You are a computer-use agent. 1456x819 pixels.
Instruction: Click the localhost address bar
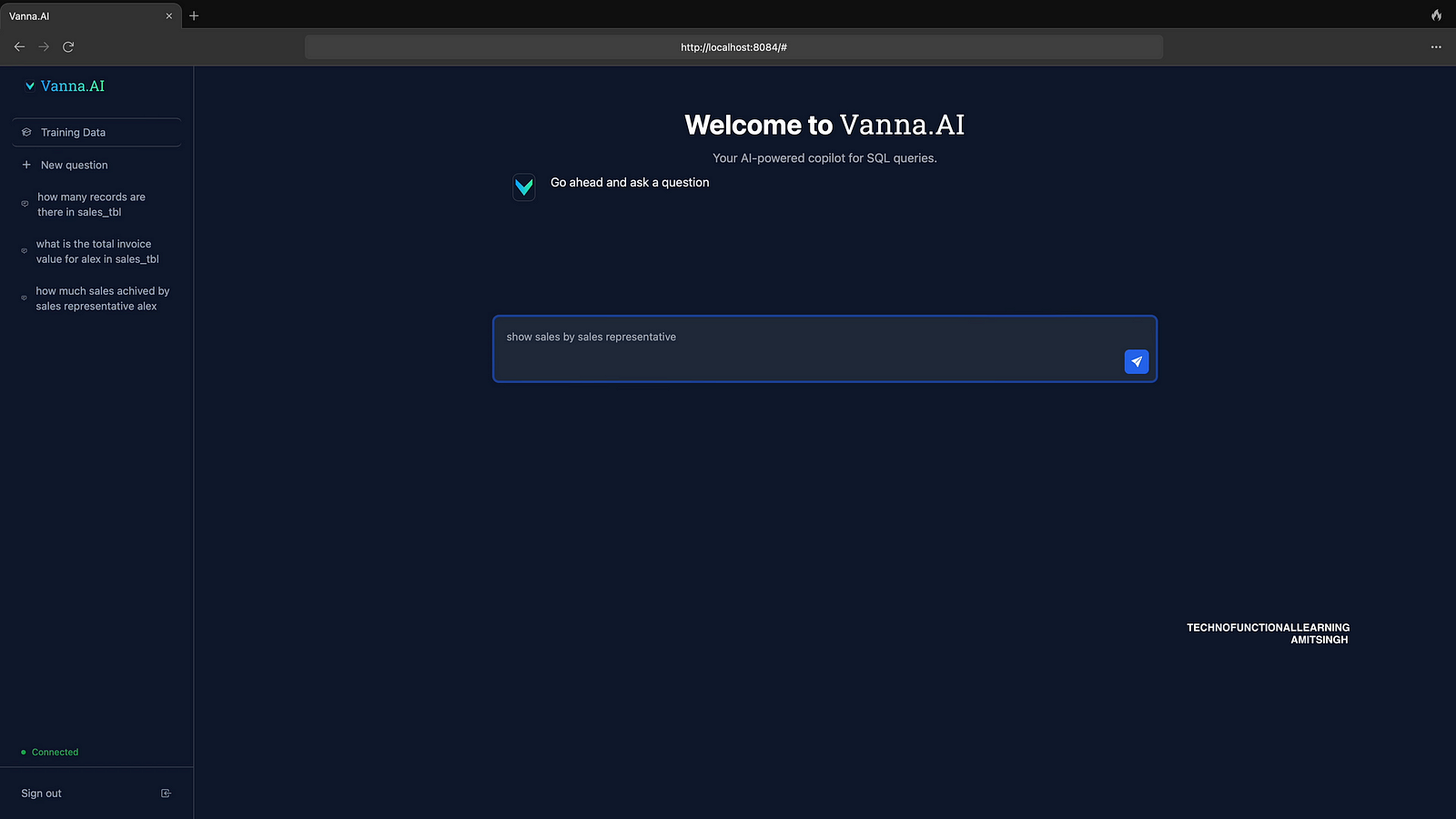pos(733,47)
